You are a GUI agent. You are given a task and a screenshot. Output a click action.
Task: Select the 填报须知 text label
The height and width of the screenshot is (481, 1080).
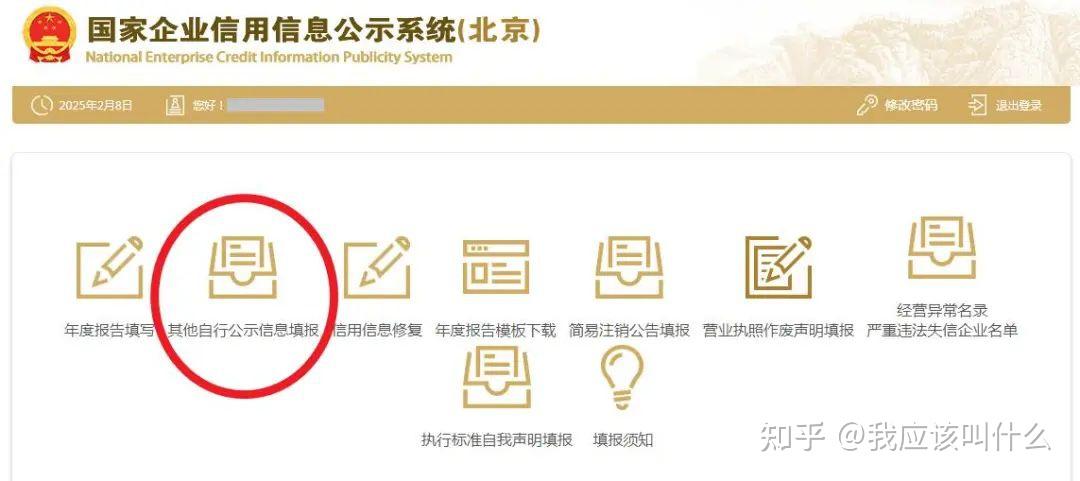point(623,440)
